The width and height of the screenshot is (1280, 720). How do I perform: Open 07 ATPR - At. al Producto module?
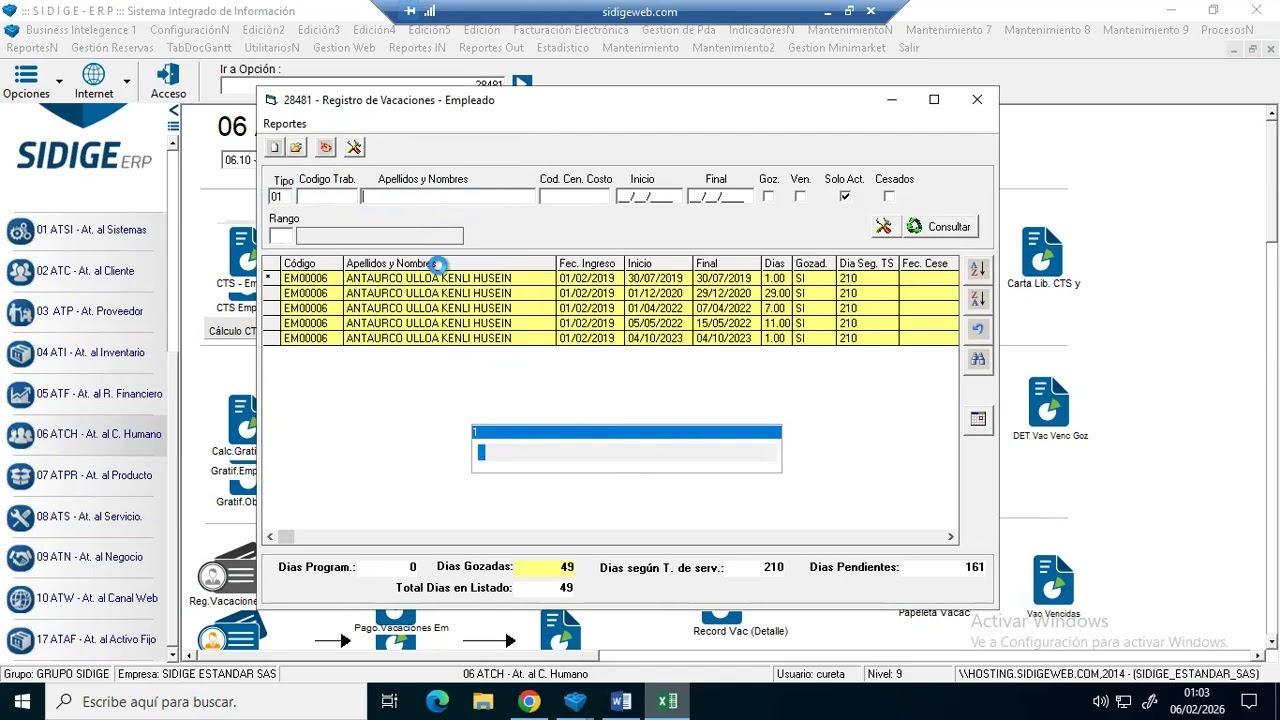[x=83, y=476]
